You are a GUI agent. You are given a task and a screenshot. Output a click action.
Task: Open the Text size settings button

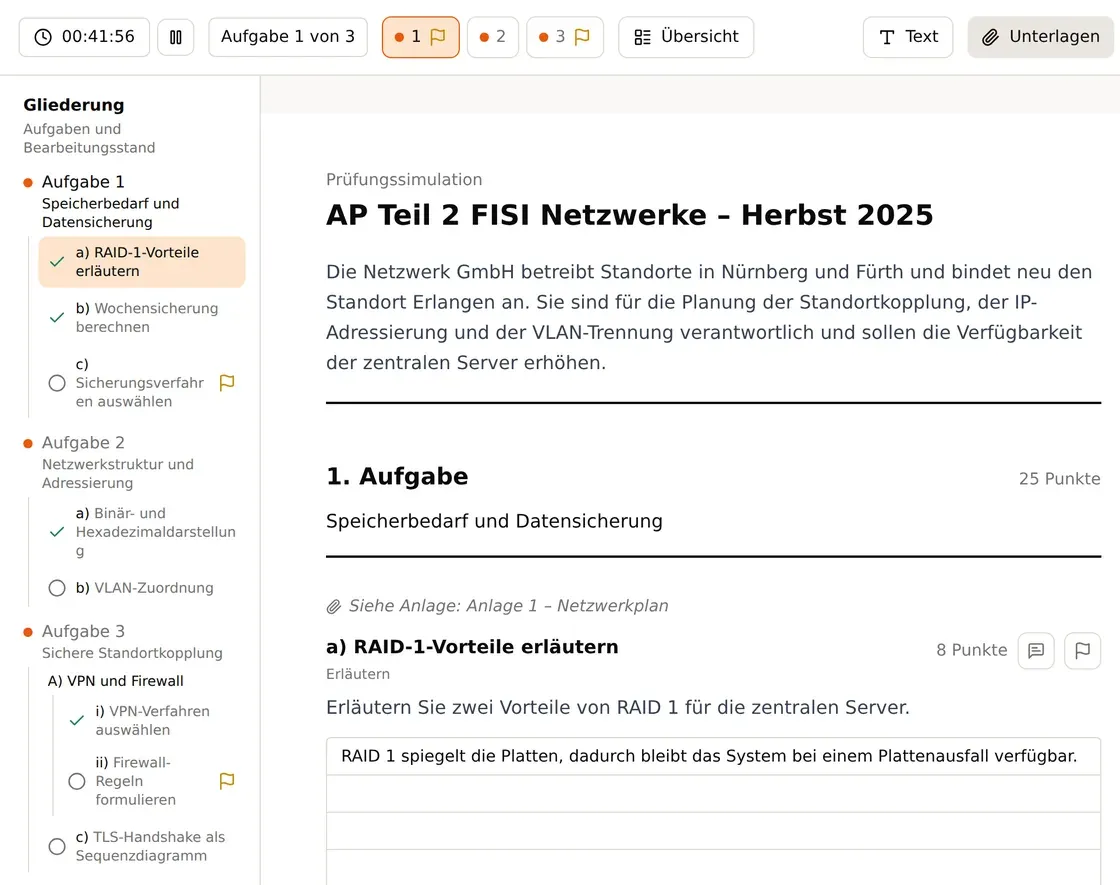click(908, 37)
